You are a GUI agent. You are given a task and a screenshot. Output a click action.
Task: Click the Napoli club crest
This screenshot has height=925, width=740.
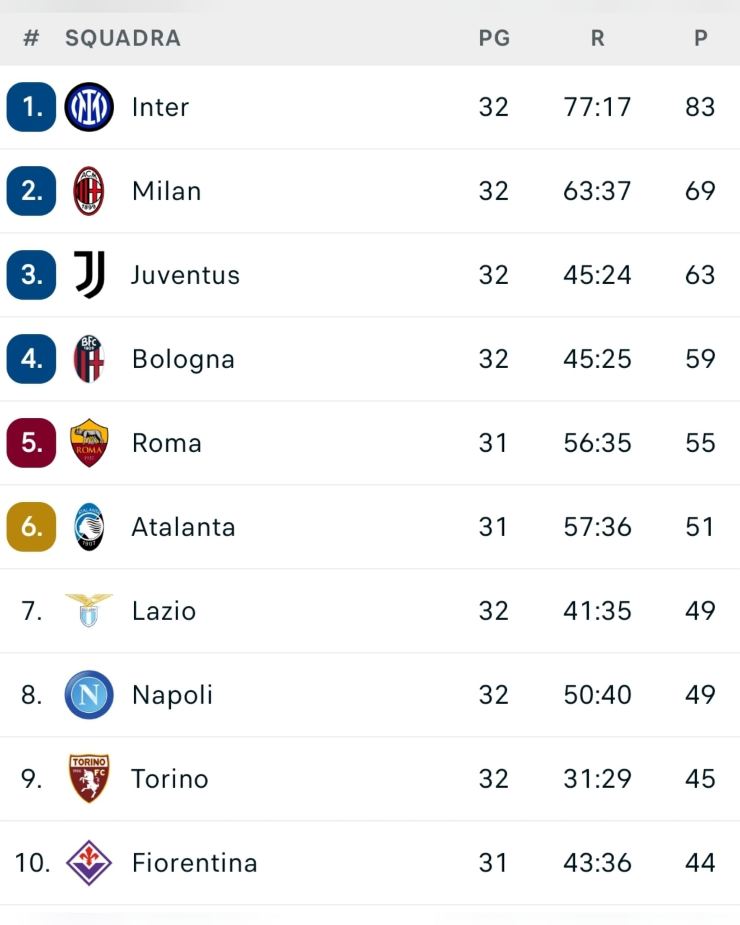click(x=88, y=695)
